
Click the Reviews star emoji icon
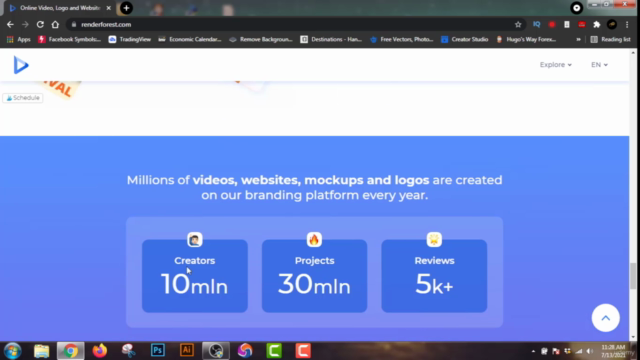[x=434, y=240]
